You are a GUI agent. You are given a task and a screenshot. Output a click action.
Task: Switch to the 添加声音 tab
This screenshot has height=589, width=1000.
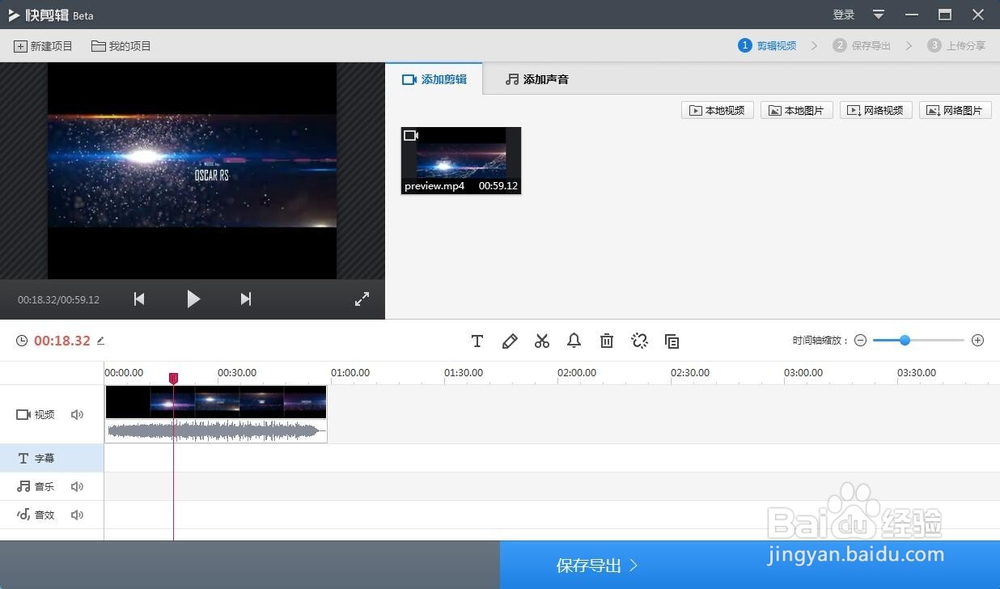tap(536, 79)
